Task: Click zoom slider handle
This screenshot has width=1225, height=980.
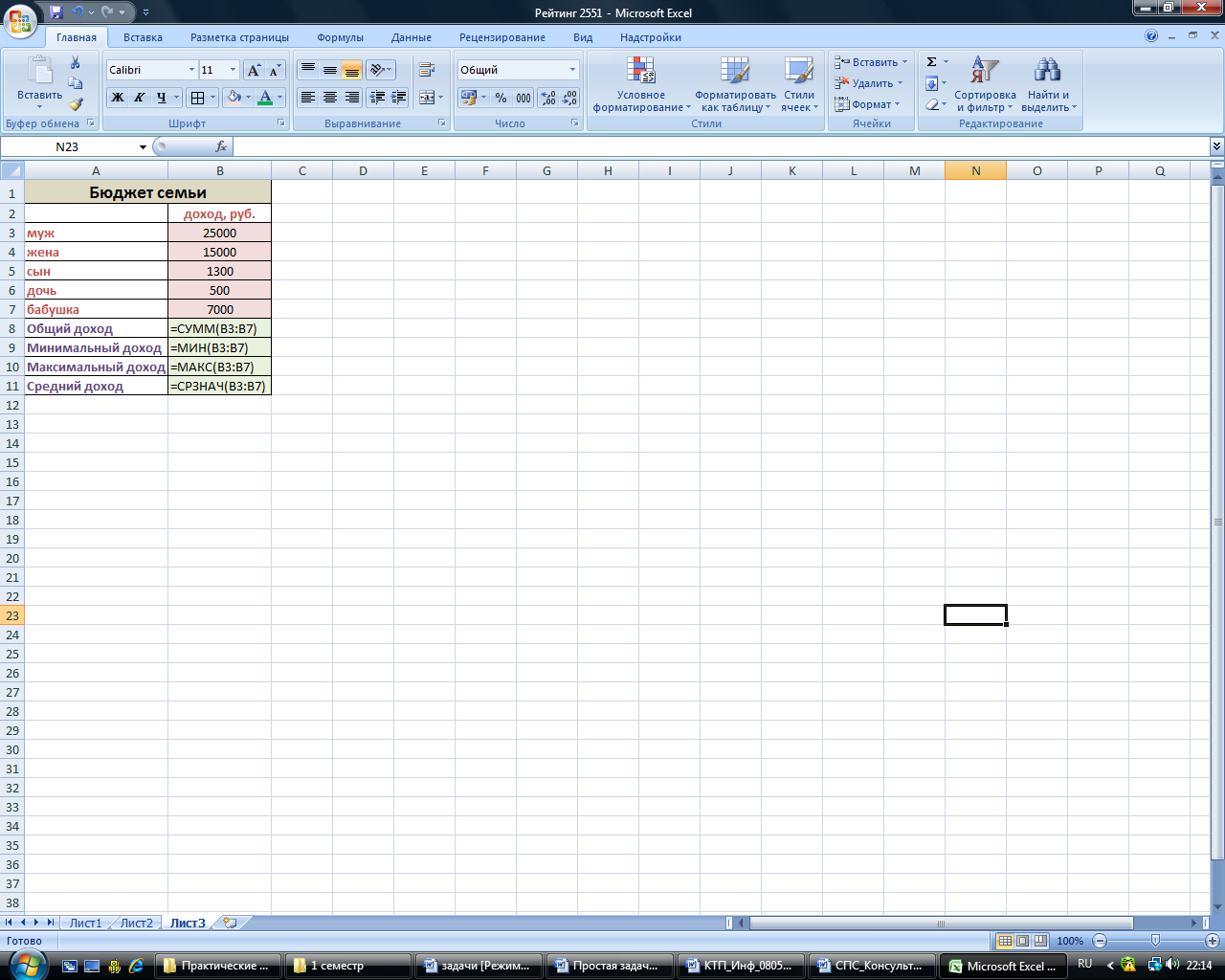Action: coord(1155,941)
